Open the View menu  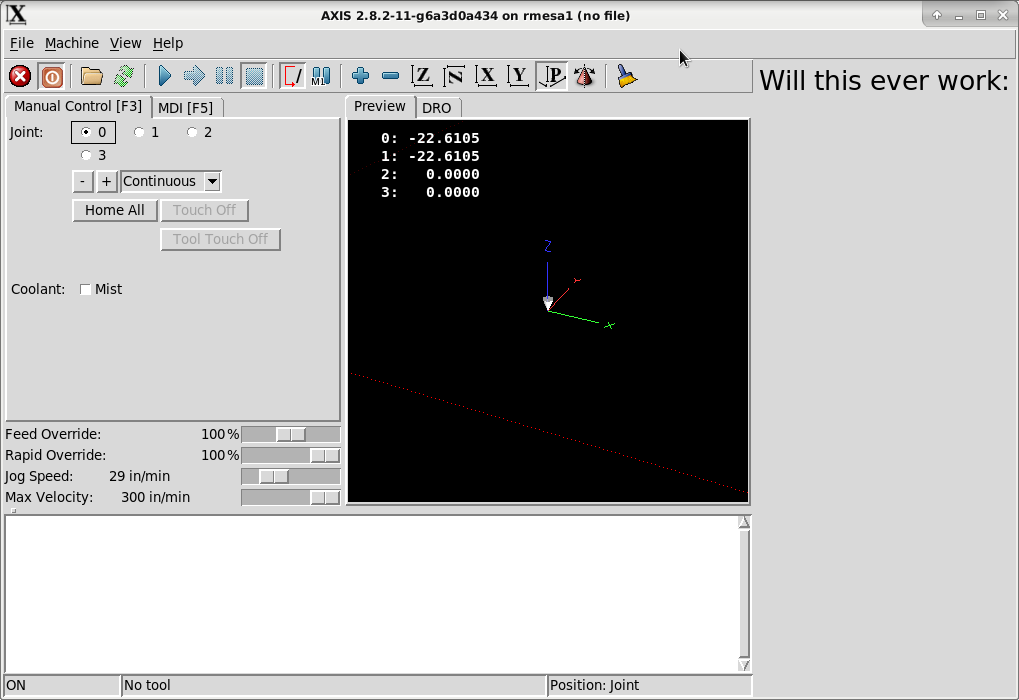(x=125, y=44)
